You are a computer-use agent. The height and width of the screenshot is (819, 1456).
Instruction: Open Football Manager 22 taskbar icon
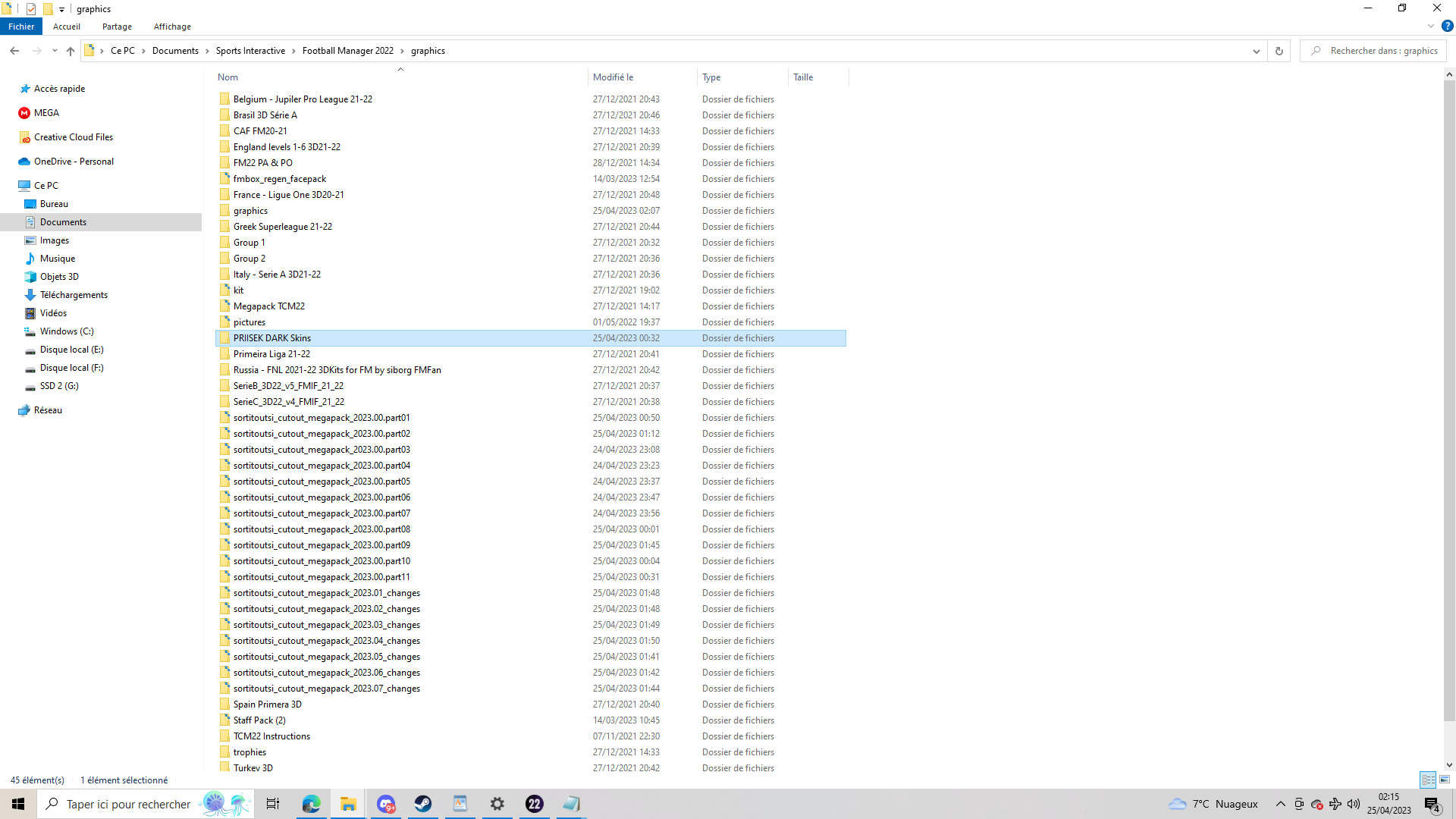coord(535,804)
